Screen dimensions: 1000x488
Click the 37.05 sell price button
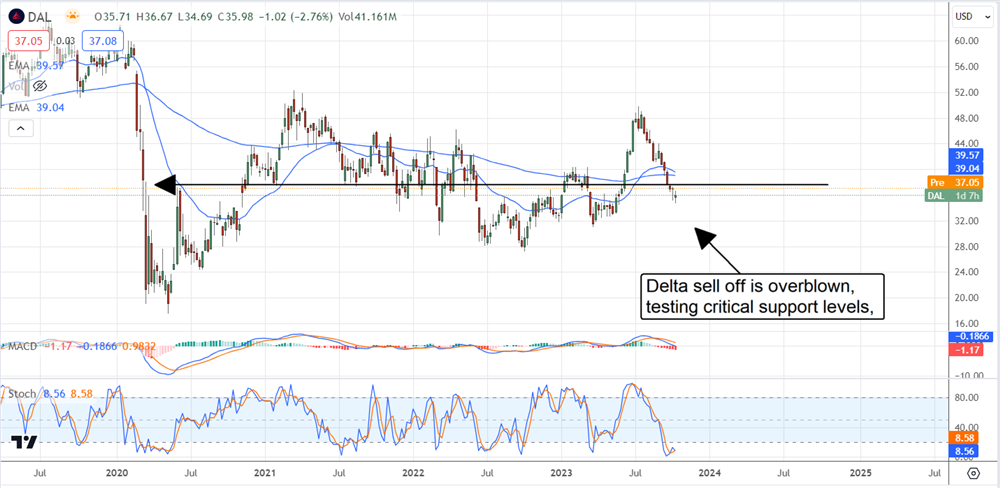29,41
